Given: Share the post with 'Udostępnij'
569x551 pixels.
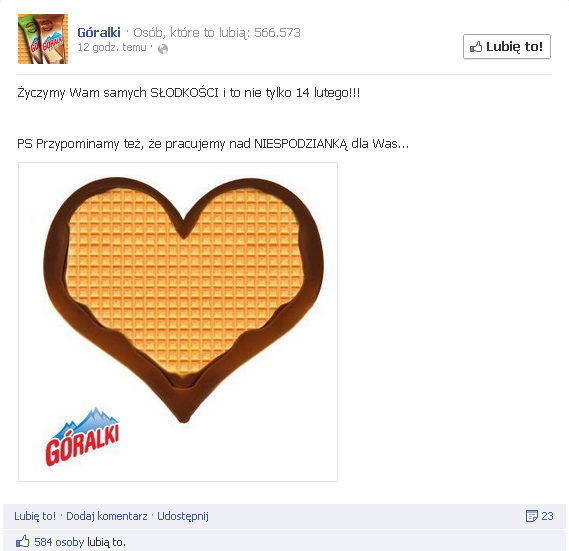Looking at the screenshot, I should pyautogui.click(x=183, y=516).
